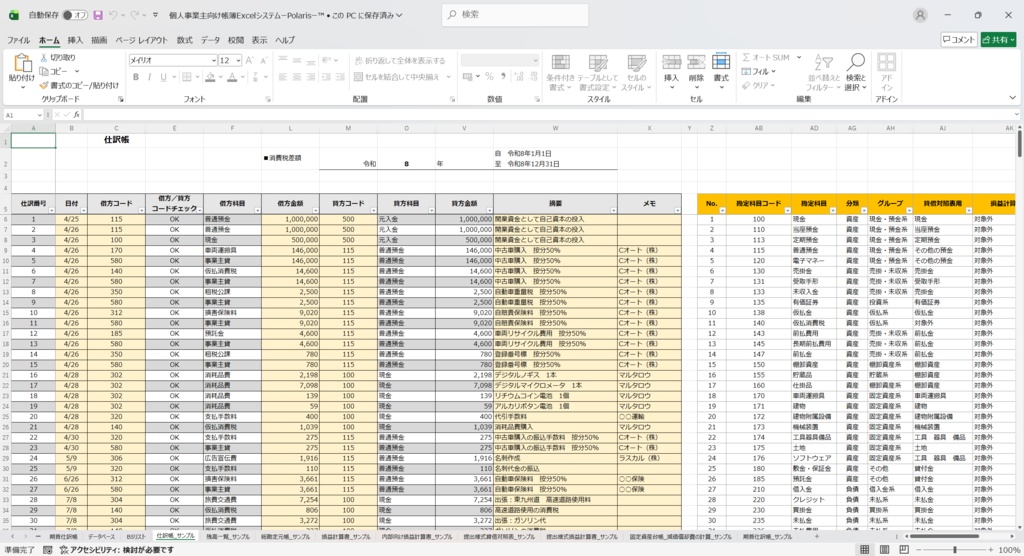Viewport: 1024px width, 556px height.
Task: Toggle Italic formatting
Action: point(150,77)
